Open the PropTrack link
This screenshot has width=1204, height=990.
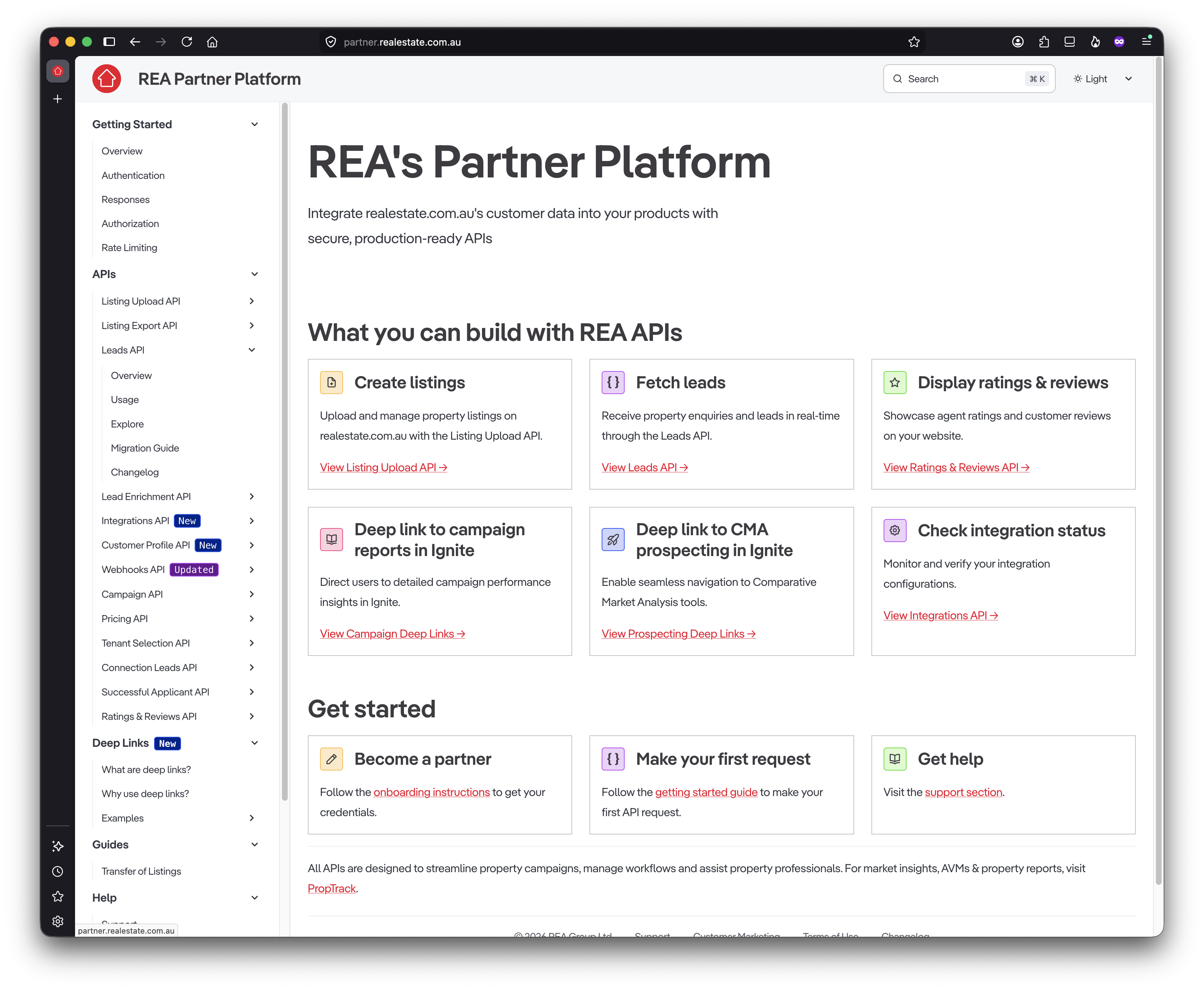coord(332,889)
